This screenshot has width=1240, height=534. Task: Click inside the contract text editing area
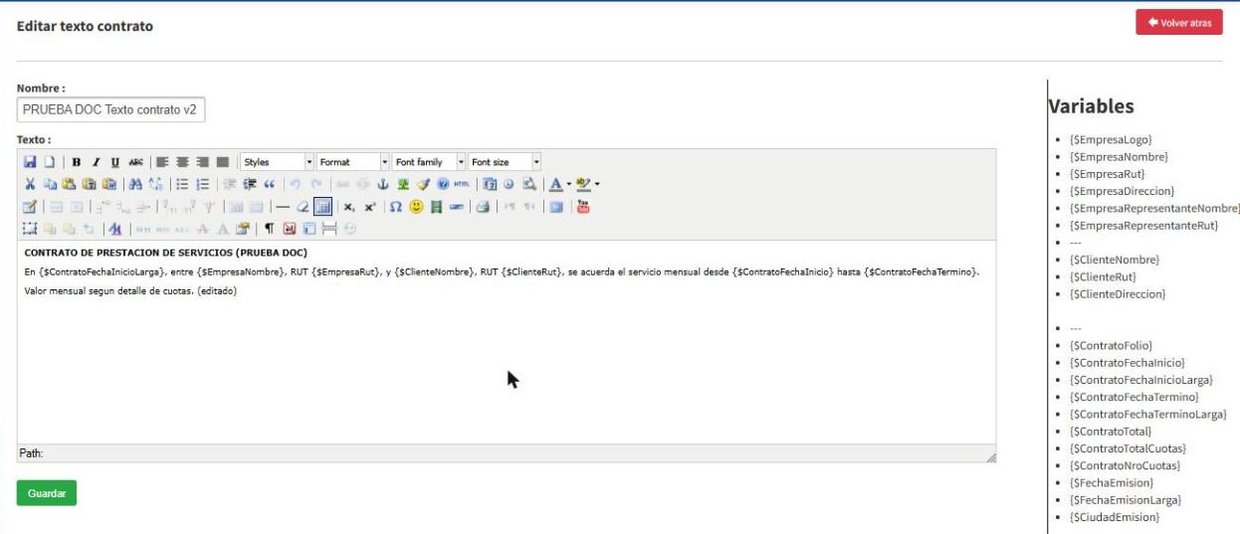[506, 342]
